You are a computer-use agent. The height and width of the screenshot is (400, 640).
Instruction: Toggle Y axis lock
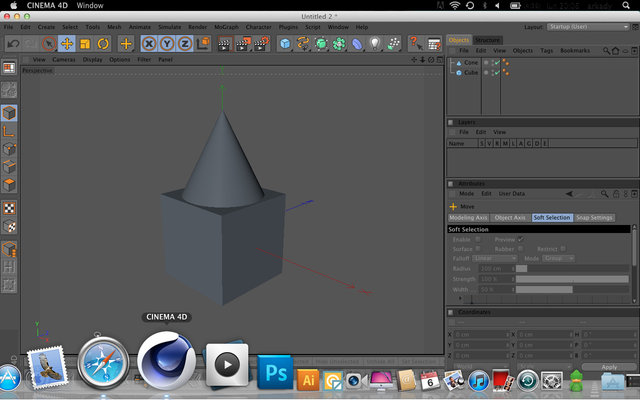pyautogui.click(x=167, y=44)
